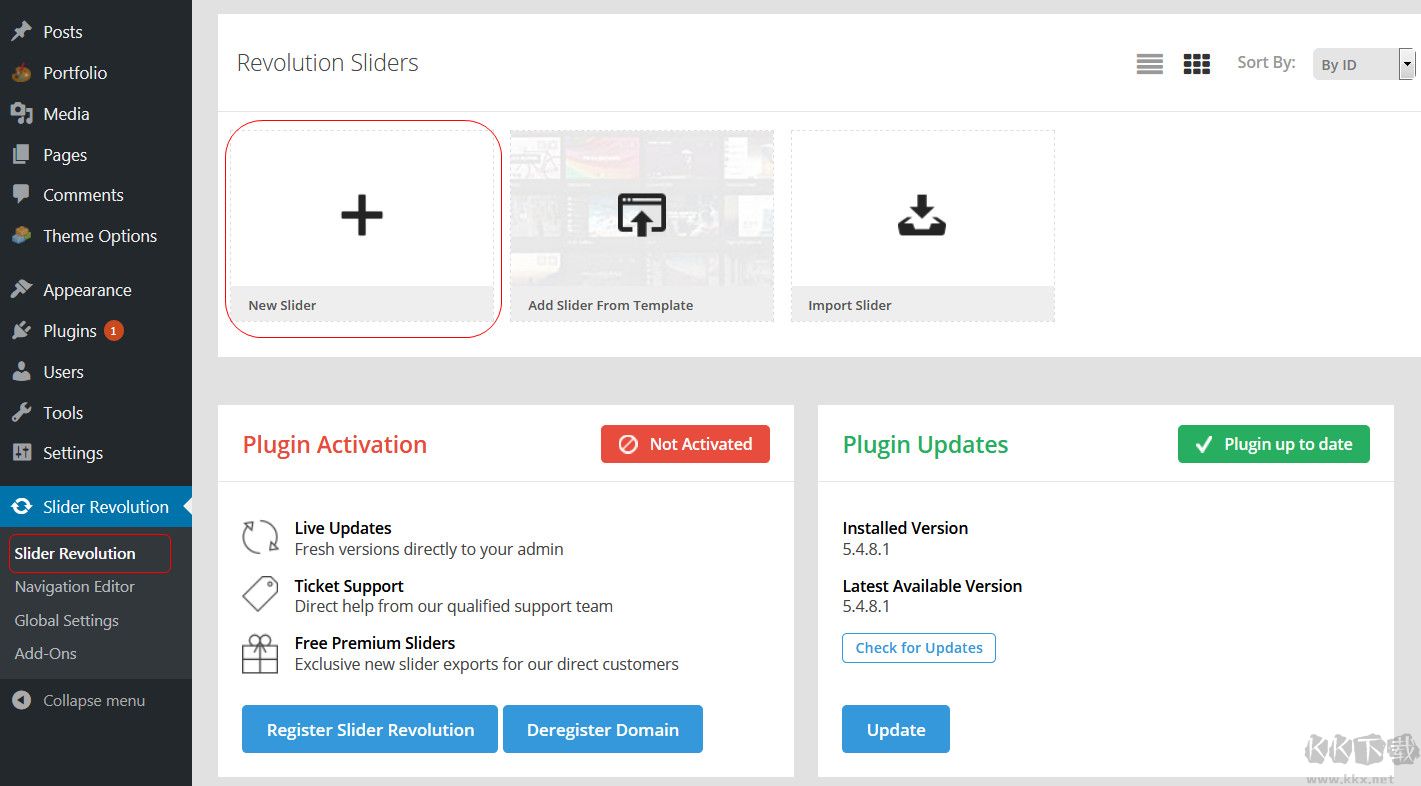The image size is (1421, 786).
Task: Open Global Settings submenu
Action: tap(67, 620)
